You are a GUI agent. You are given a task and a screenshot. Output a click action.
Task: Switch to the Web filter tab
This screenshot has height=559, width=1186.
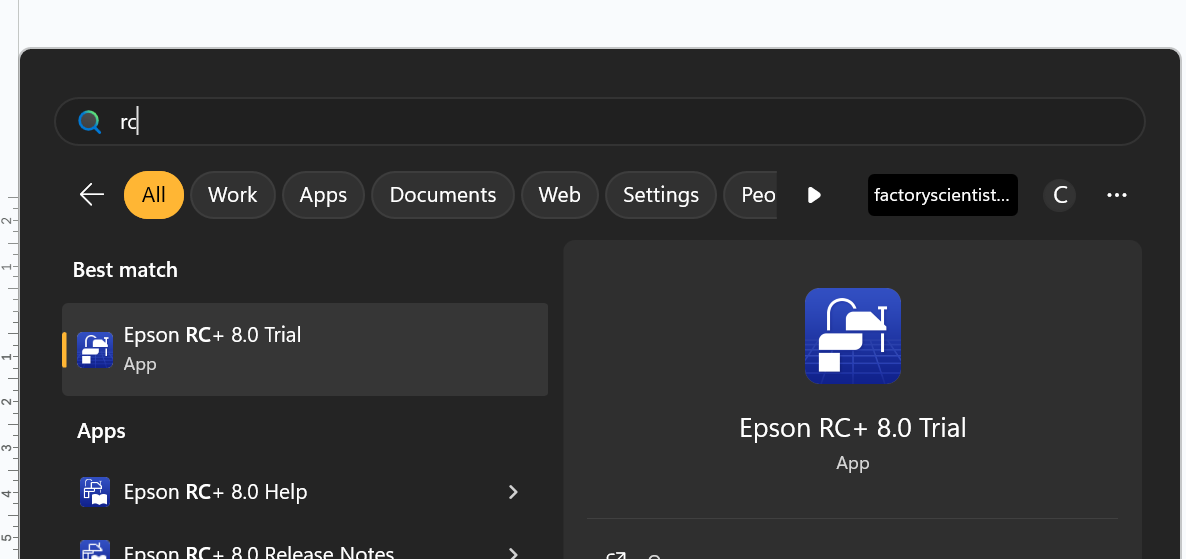click(x=559, y=194)
